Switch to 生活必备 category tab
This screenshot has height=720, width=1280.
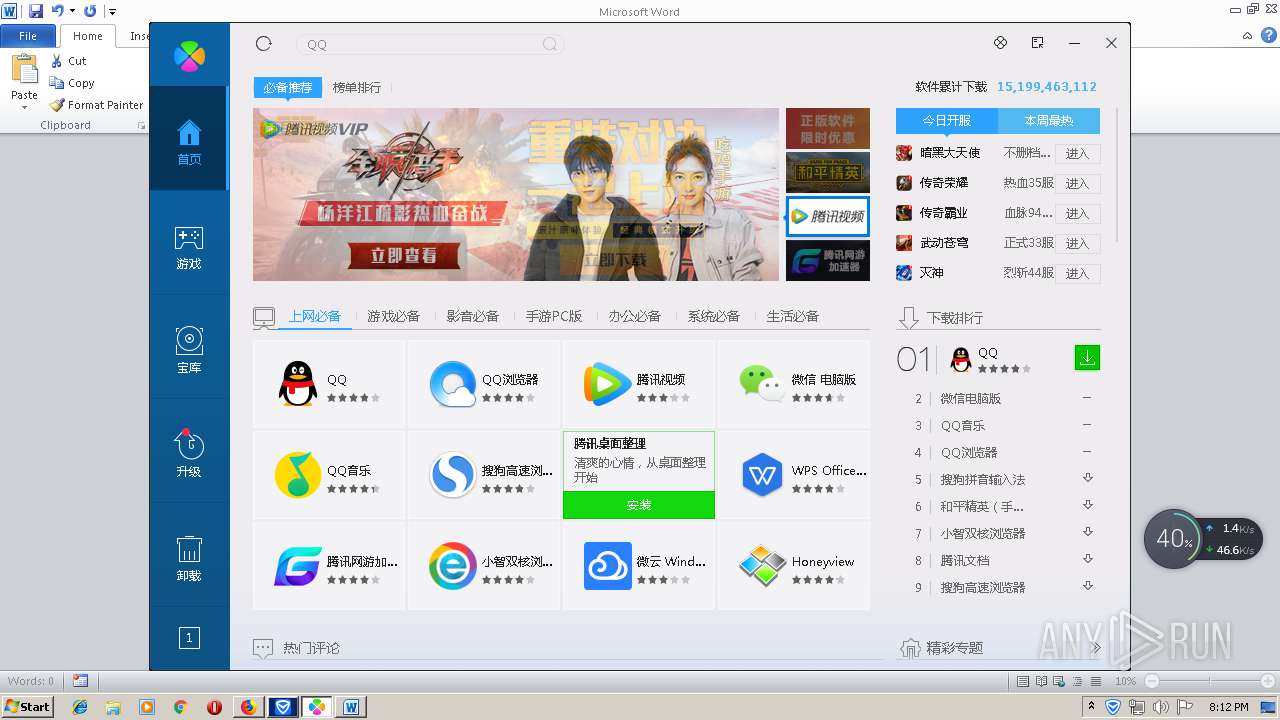[793, 316]
